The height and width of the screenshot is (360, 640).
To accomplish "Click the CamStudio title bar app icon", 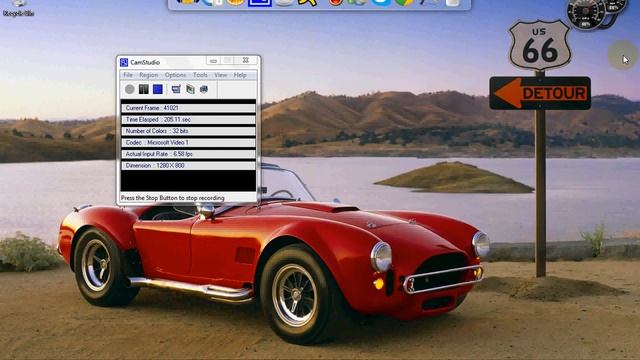I will tap(124, 62).
